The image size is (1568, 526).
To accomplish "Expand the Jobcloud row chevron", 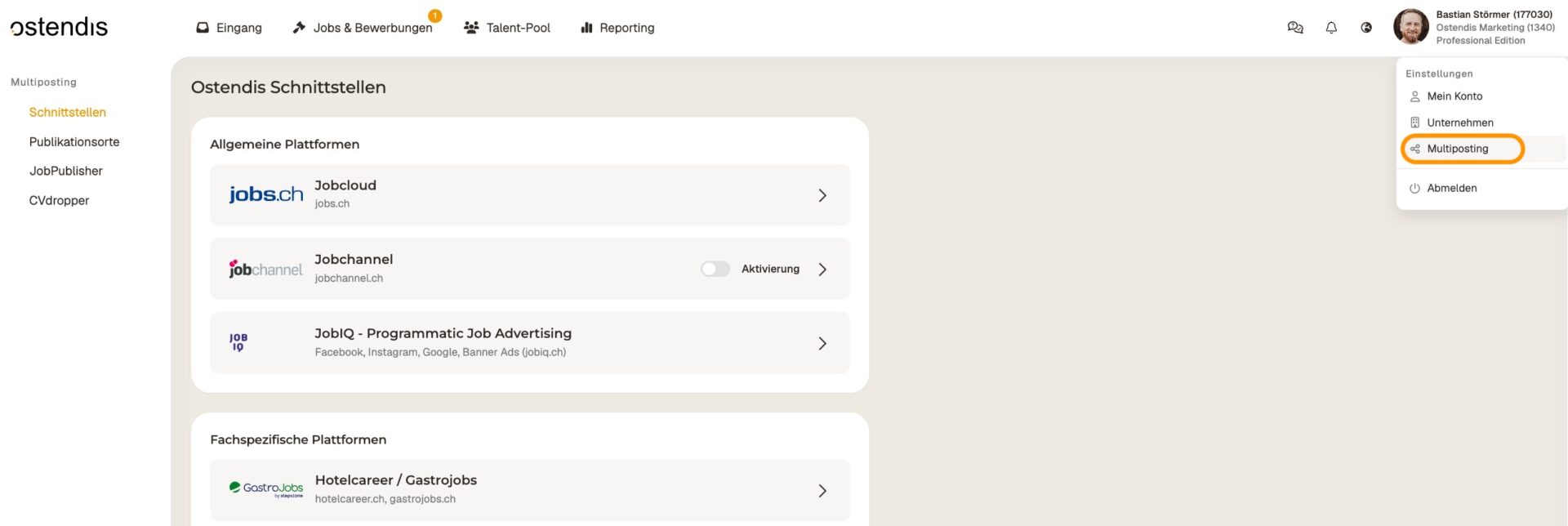I will coord(822,195).
